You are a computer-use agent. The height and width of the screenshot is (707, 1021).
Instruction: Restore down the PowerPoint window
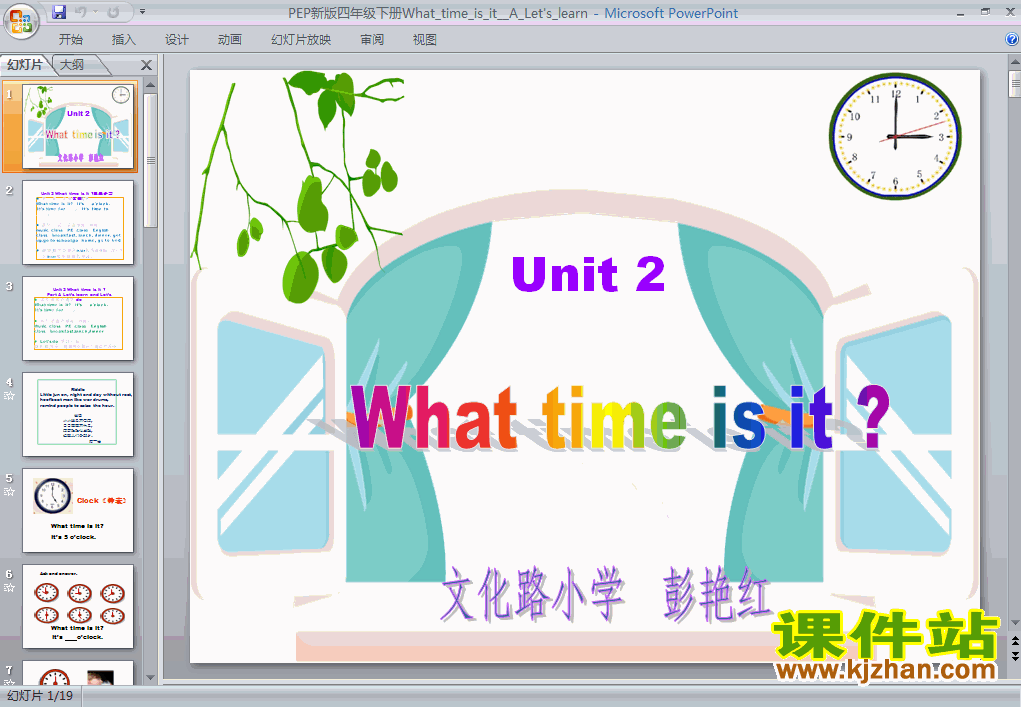(985, 12)
